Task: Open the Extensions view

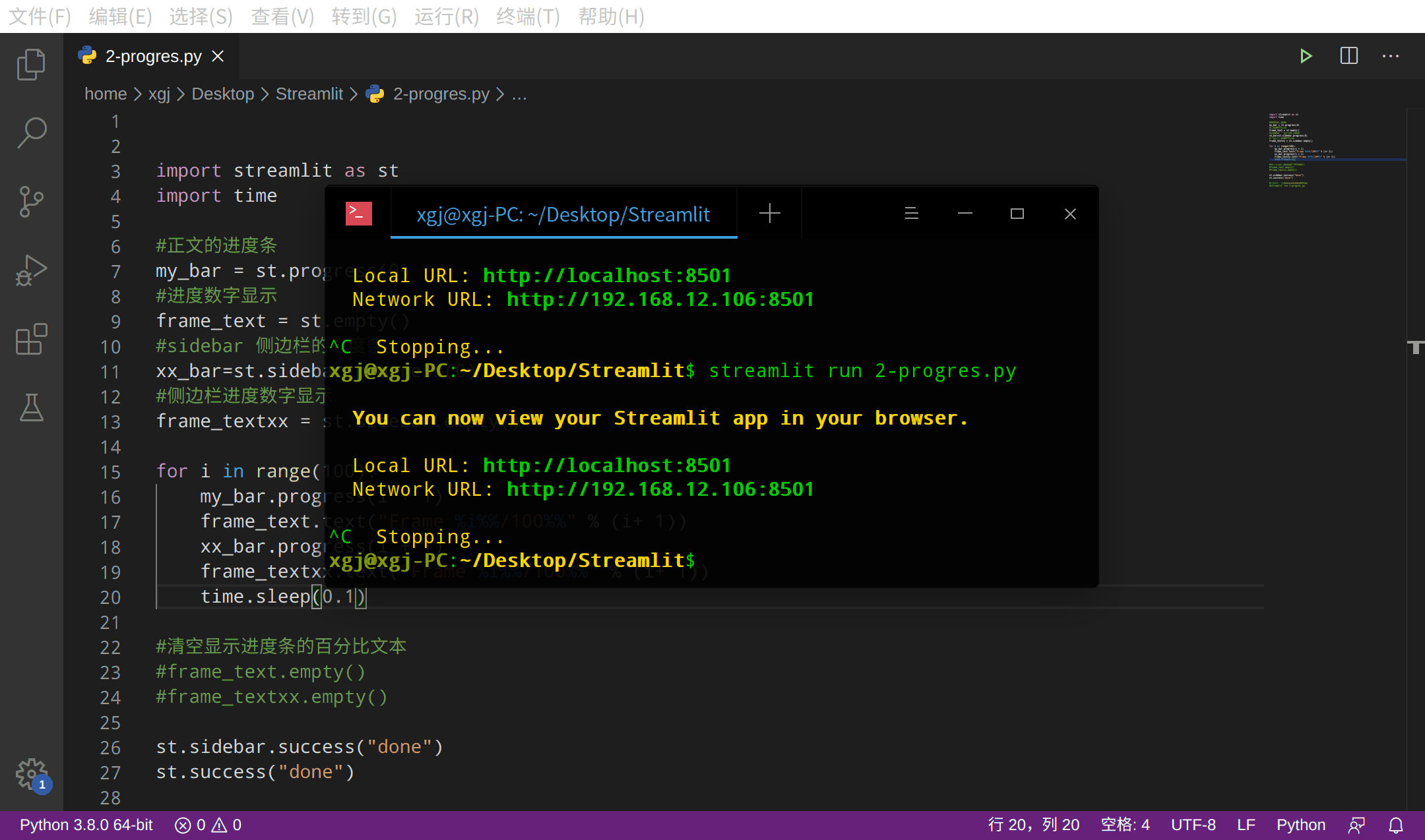Action: 31,339
